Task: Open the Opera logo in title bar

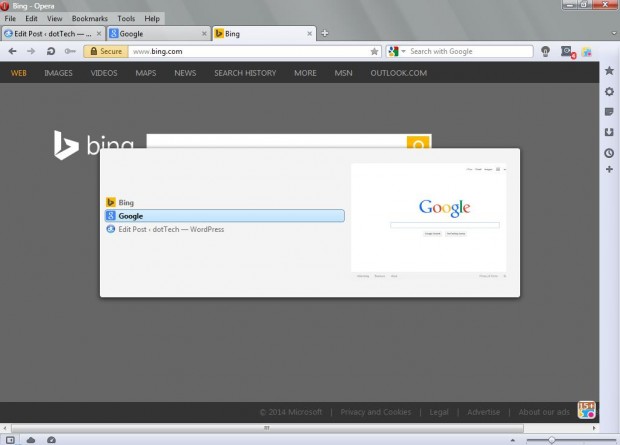Action: (5, 6)
